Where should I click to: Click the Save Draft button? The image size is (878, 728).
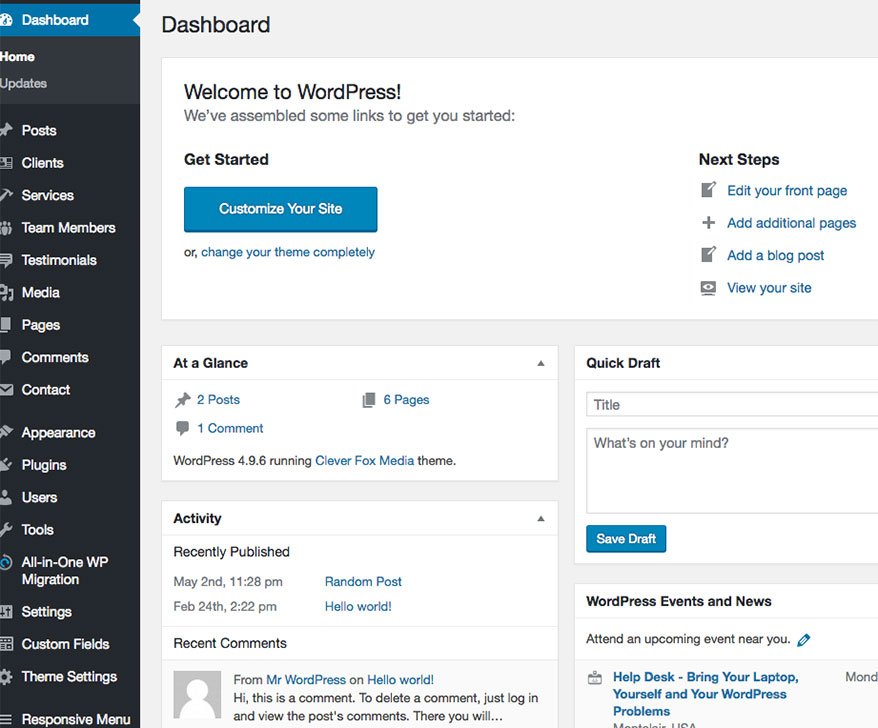pyautogui.click(x=626, y=539)
